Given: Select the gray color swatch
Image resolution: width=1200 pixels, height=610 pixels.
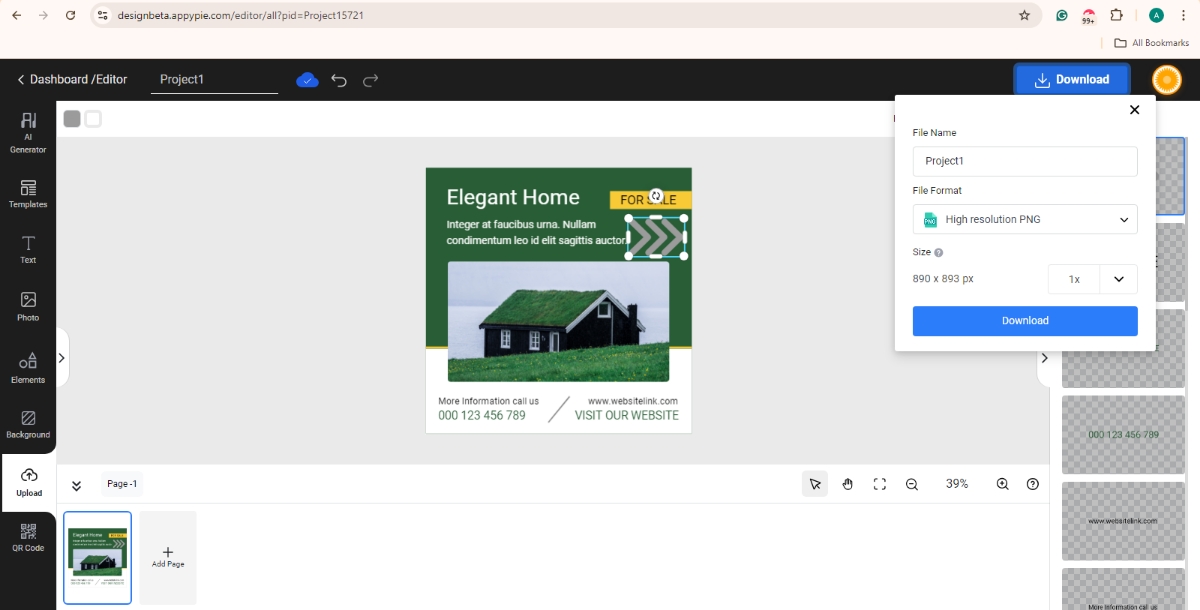Looking at the screenshot, I should coord(71,118).
